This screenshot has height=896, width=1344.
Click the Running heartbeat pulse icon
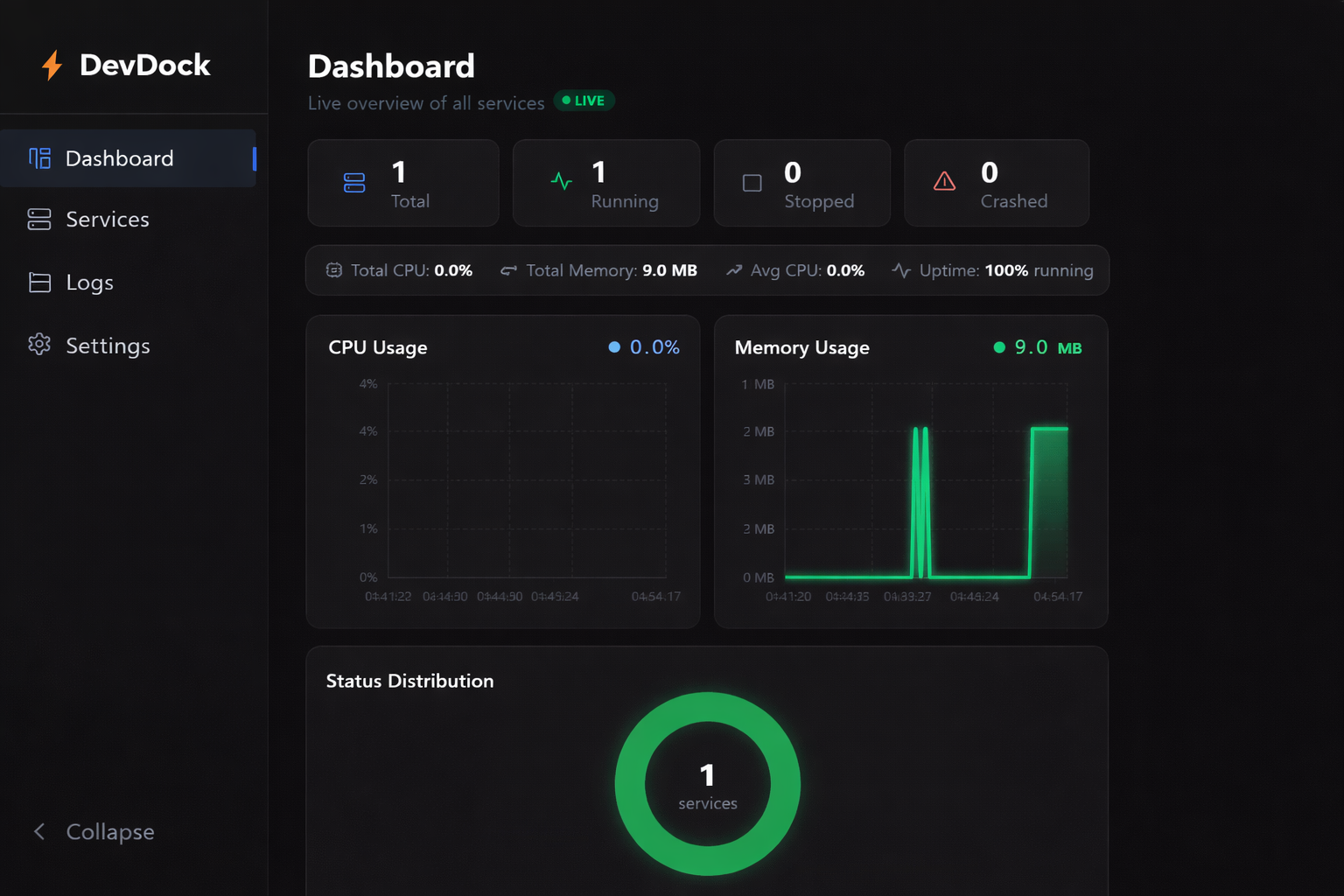561,182
